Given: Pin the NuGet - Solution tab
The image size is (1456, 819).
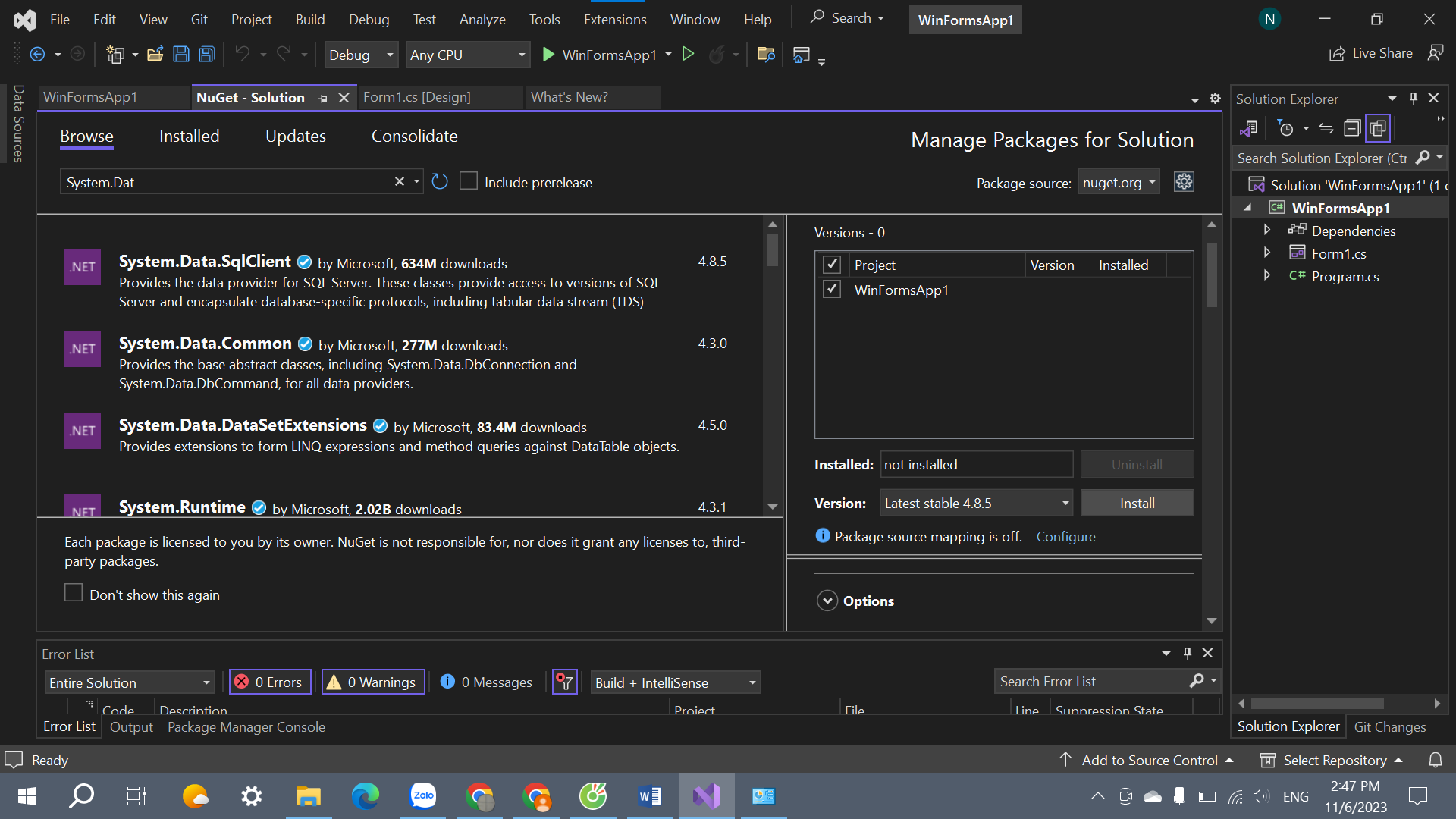Looking at the screenshot, I should (323, 98).
